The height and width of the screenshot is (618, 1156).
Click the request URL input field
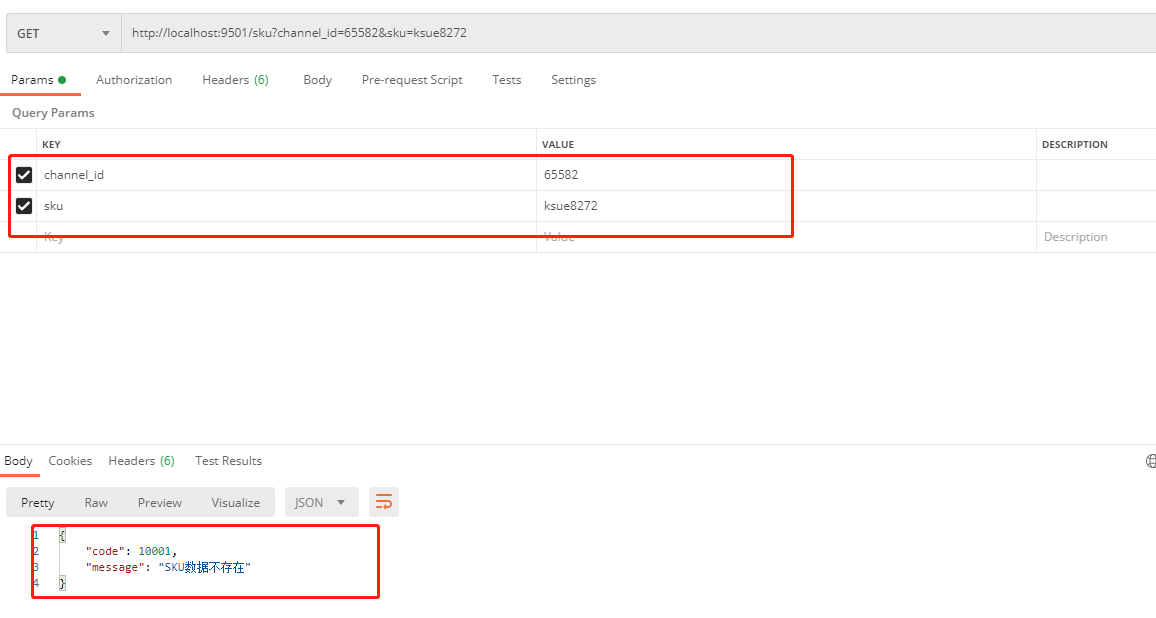(638, 33)
